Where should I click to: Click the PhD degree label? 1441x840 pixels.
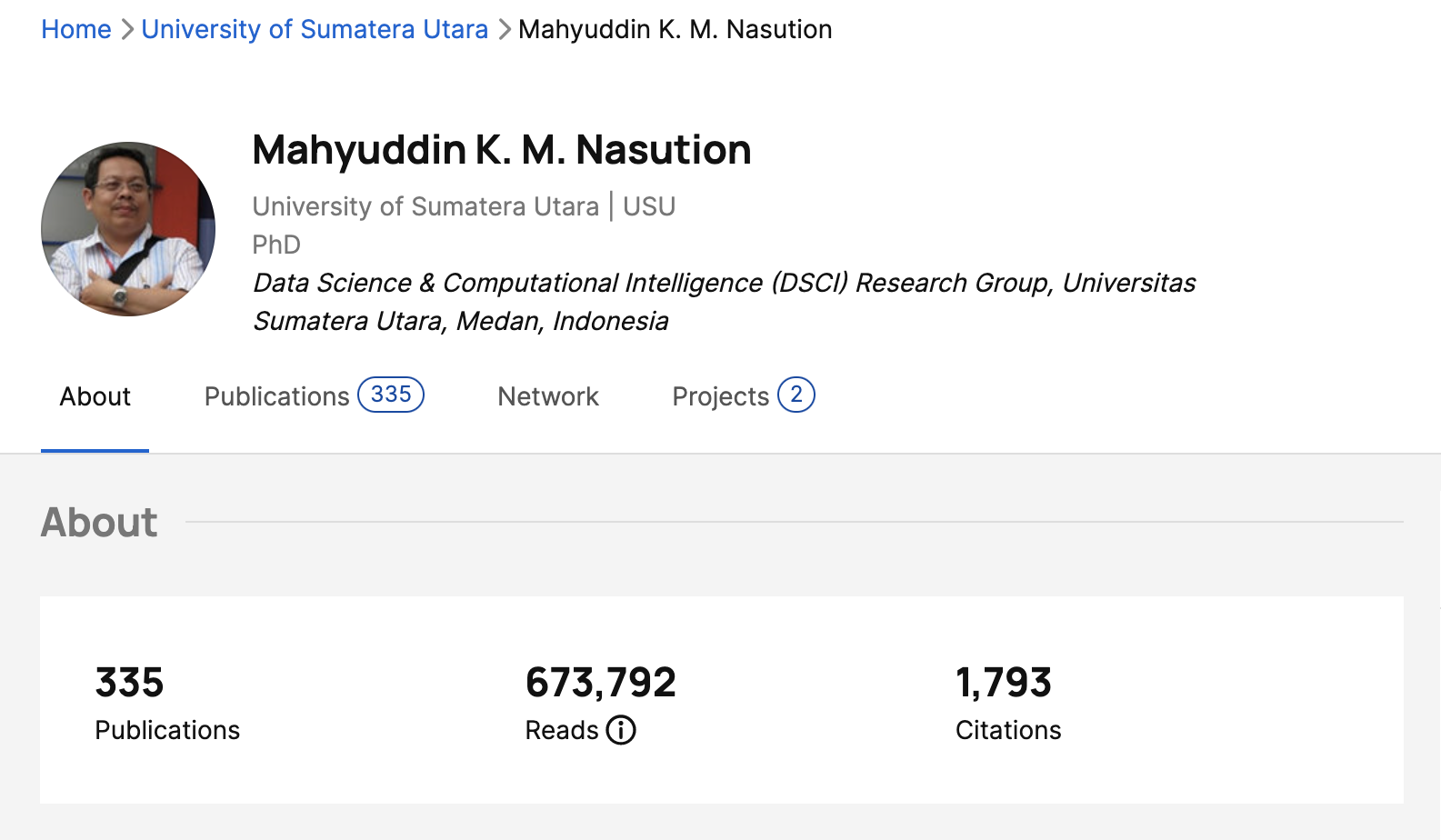(x=276, y=245)
